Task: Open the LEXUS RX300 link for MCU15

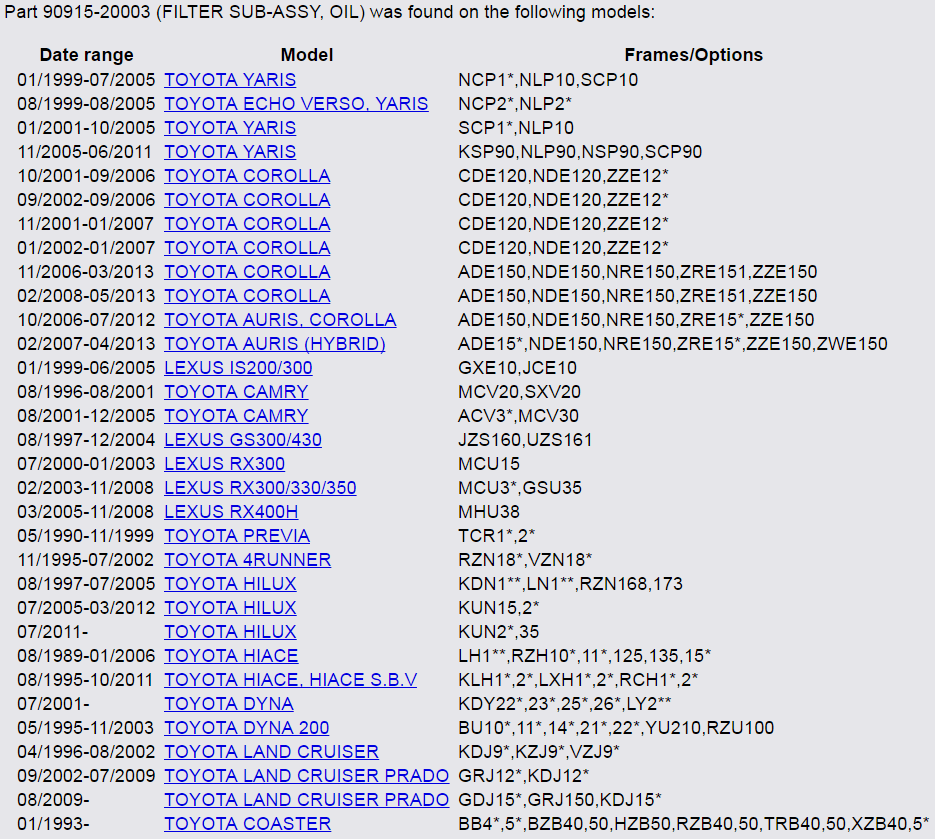Action: [x=225, y=463]
